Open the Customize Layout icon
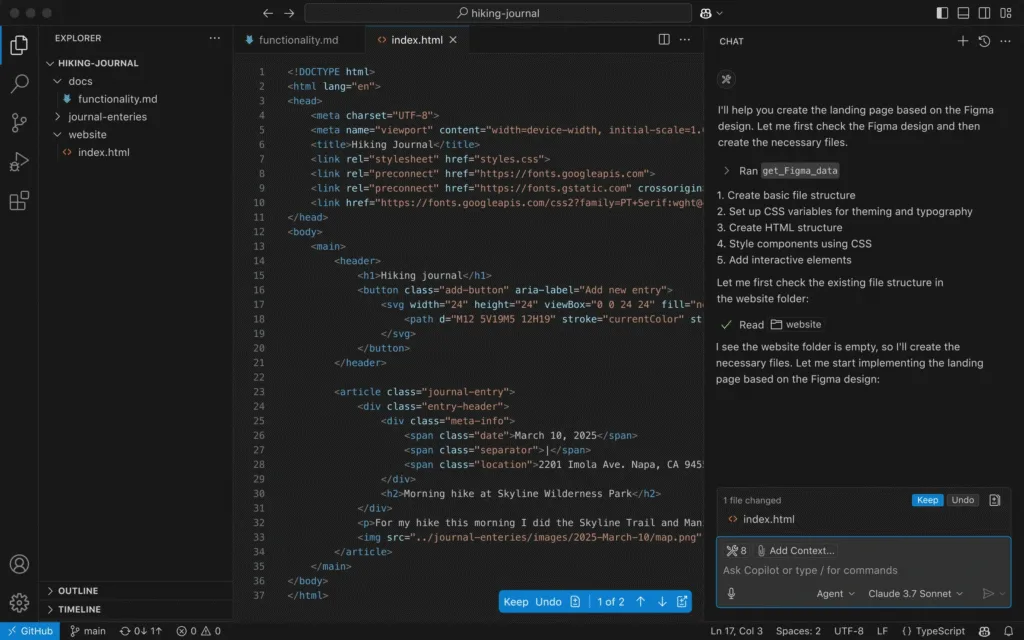This screenshot has width=1024, height=640. tap(1006, 13)
